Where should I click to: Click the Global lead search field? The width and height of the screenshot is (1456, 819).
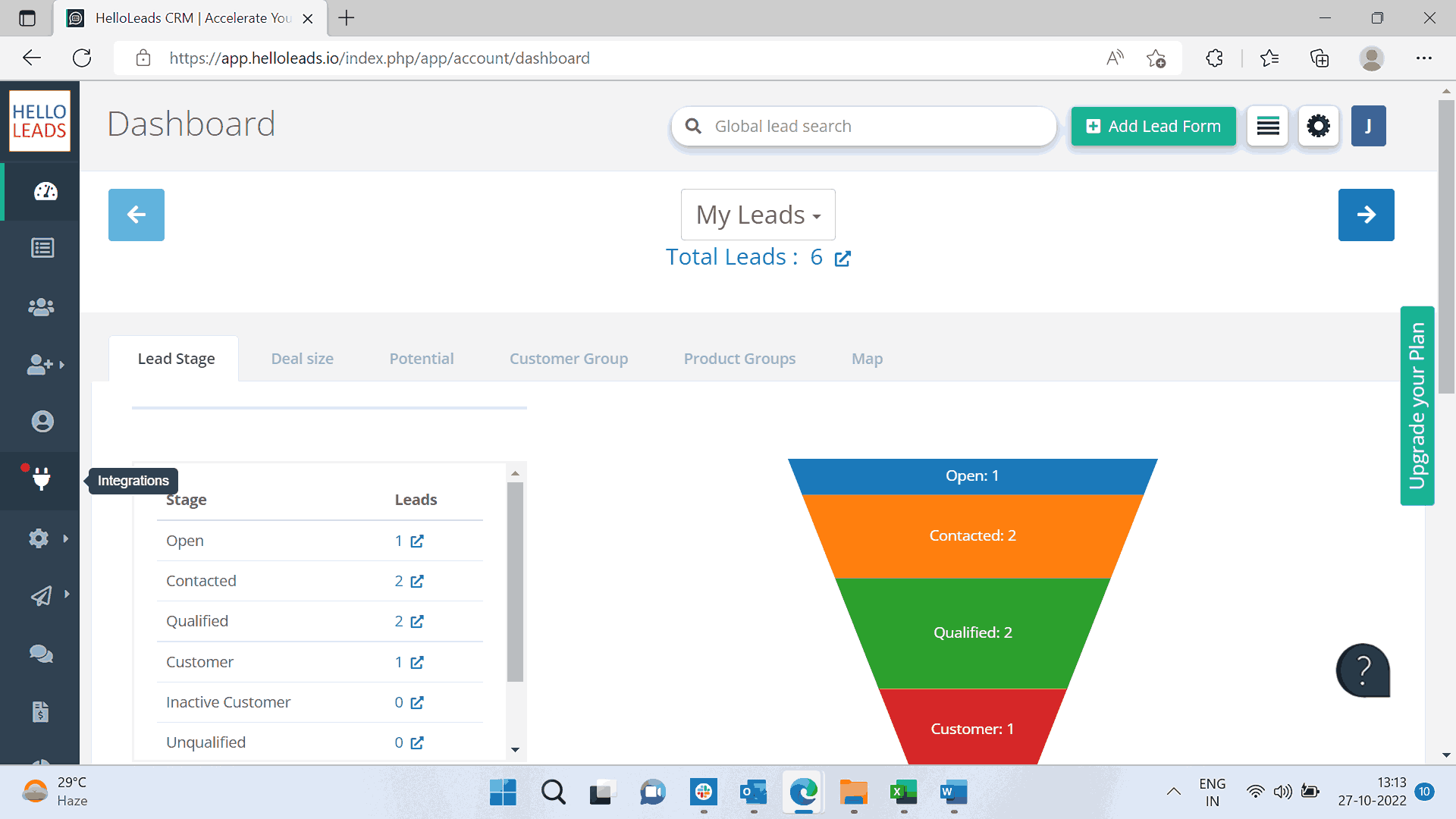[x=864, y=126]
